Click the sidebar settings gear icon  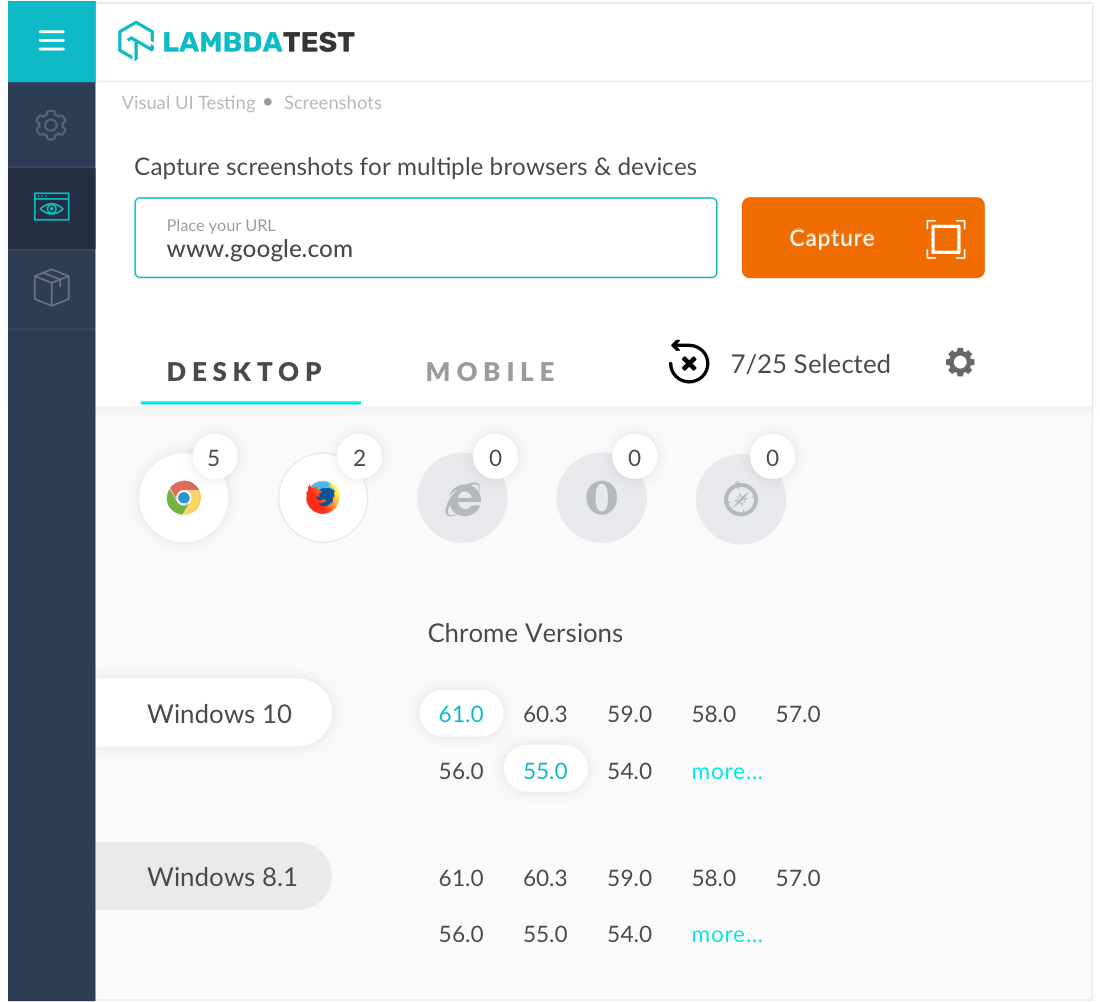(x=51, y=125)
